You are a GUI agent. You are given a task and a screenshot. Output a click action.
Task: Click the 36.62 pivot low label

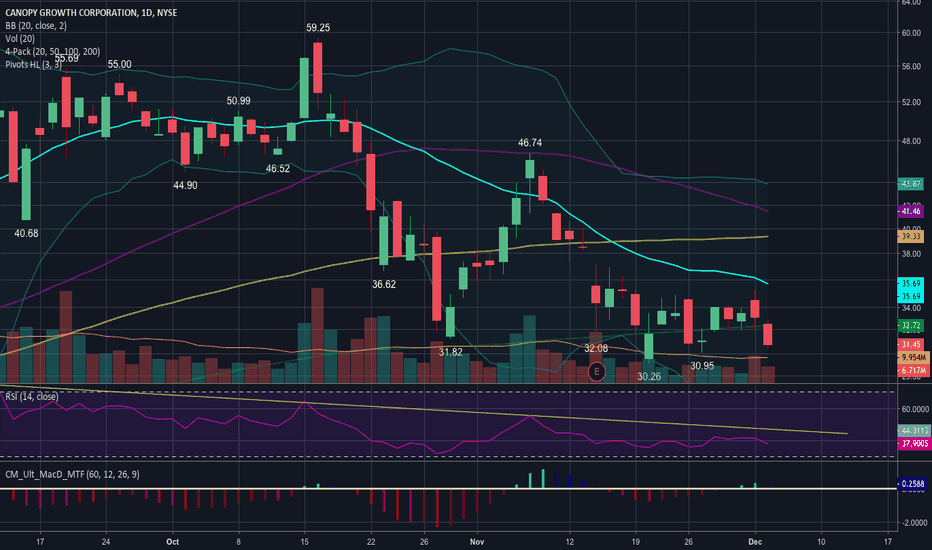click(x=384, y=285)
